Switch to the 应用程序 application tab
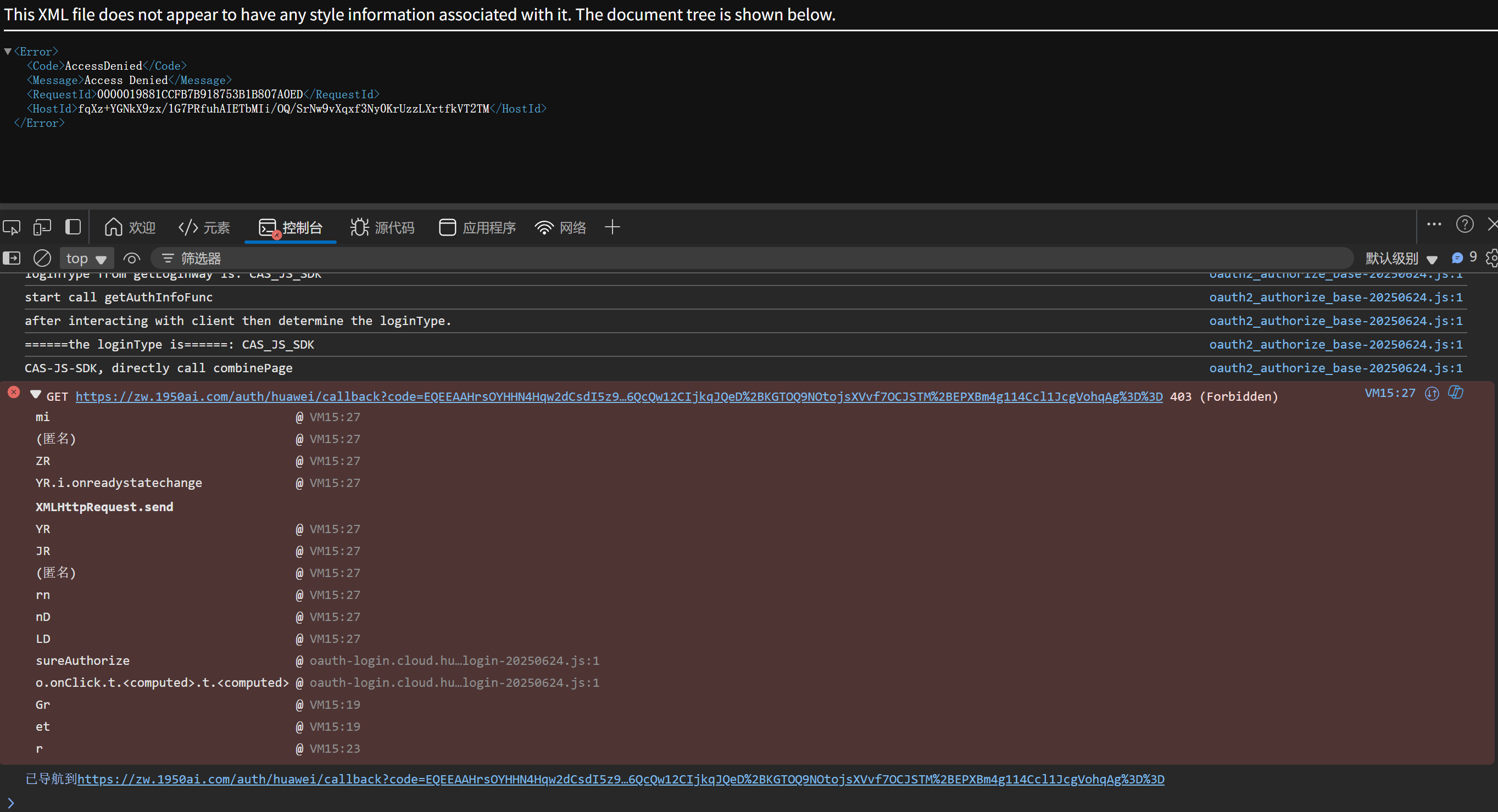The width and height of the screenshot is (1498, 812). click(477, 227)
